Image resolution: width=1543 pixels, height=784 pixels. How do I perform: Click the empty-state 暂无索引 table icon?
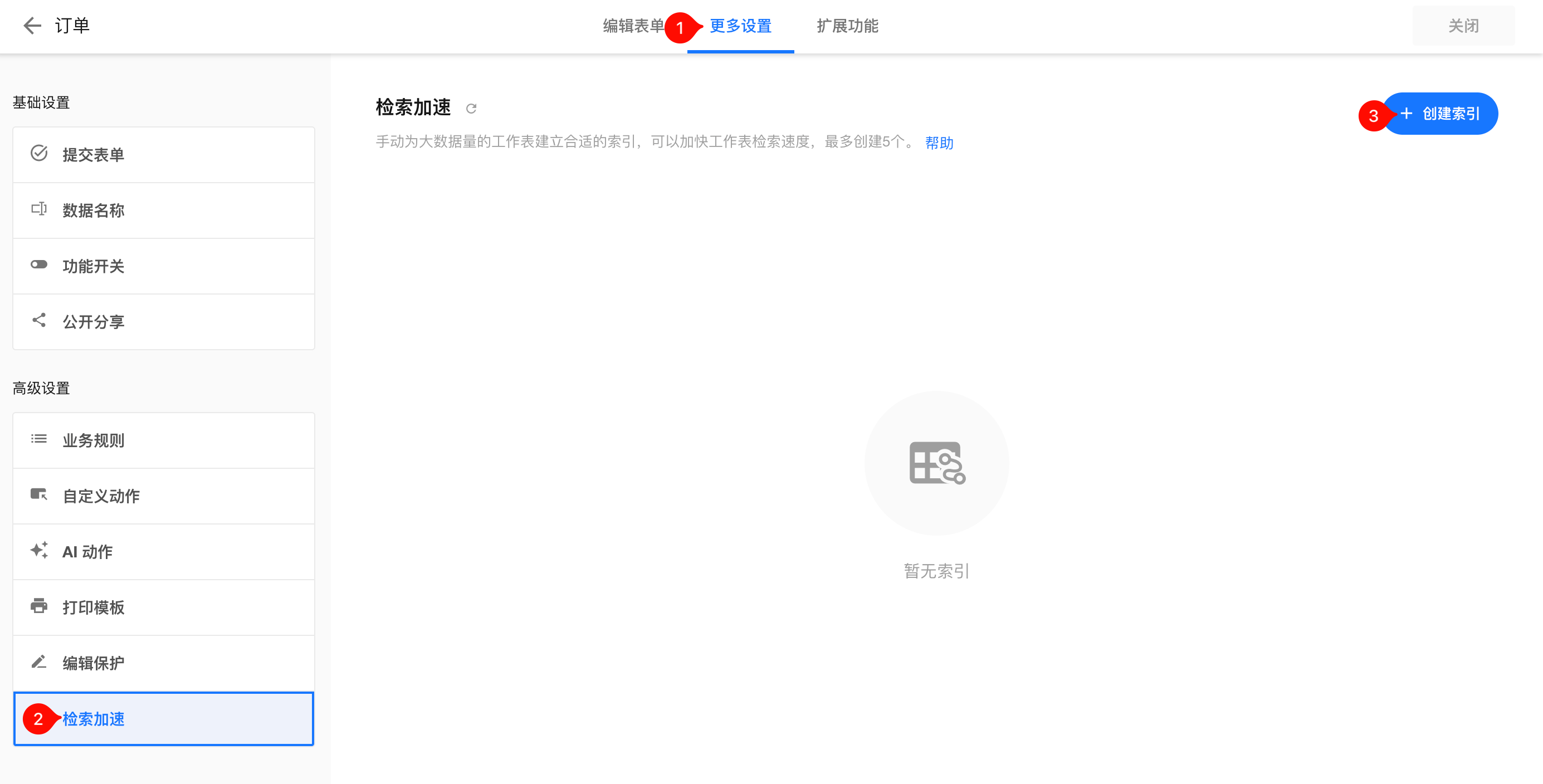pyautogui.click(x=937, y=463)
